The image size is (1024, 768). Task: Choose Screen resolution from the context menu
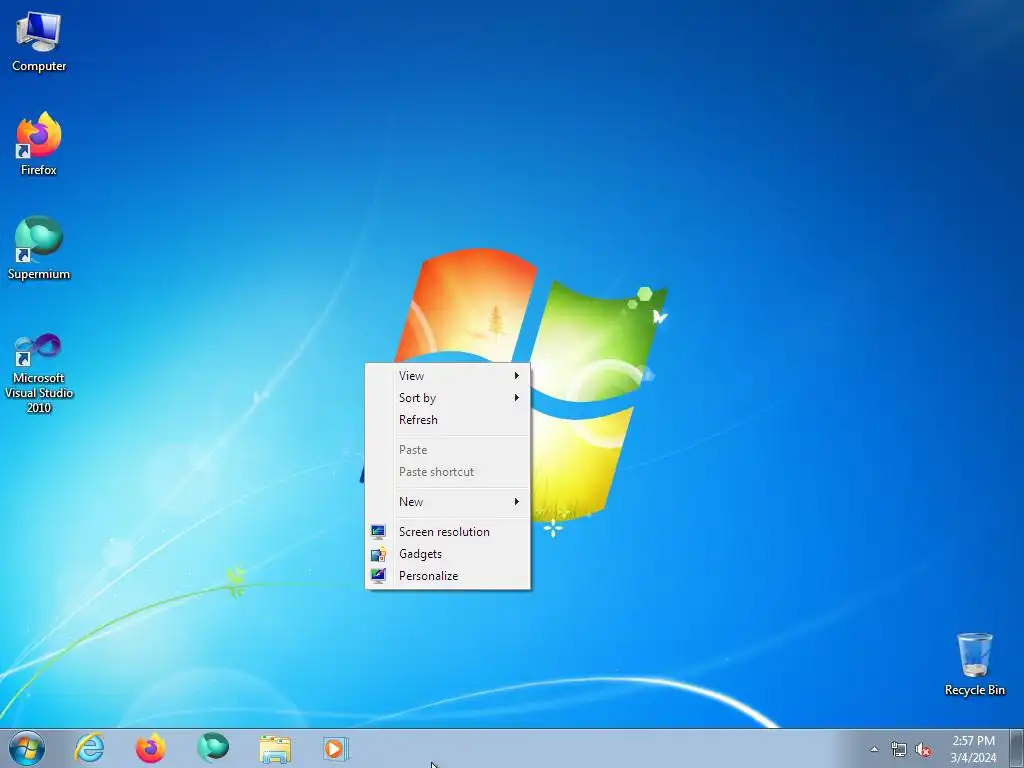[447, 532]
